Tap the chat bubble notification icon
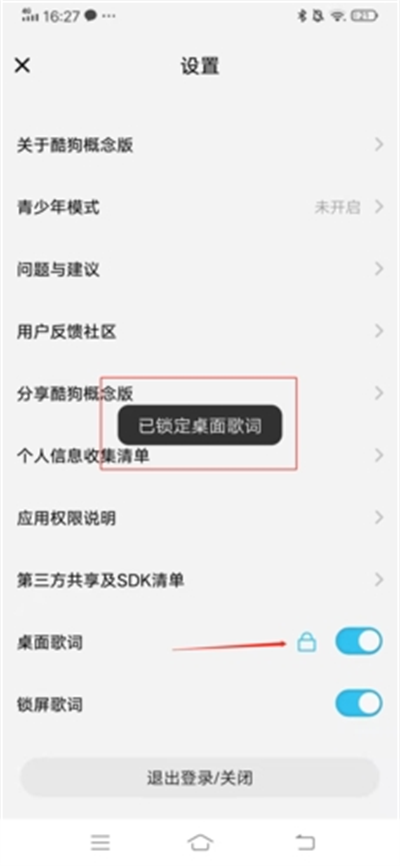 pyautogui.click(x=91, y=16)
